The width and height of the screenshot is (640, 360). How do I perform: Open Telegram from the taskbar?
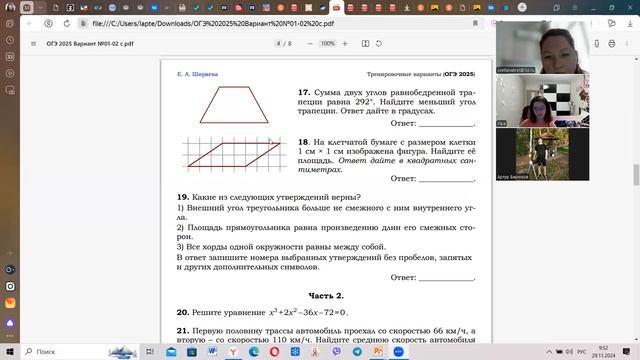pyautogui.click(x=357, y=351)
